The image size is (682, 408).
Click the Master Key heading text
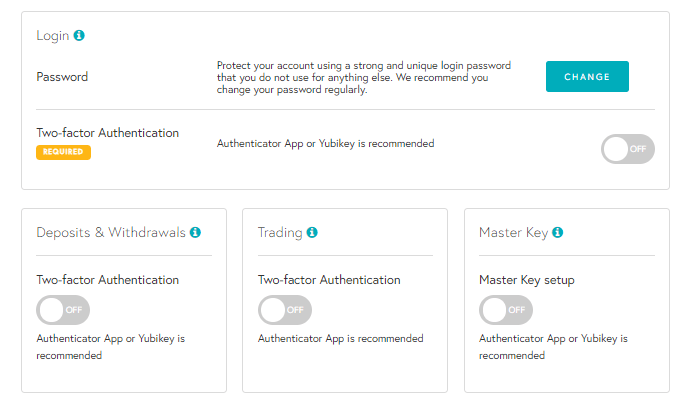pyautogui.click(x=513, y=233)
